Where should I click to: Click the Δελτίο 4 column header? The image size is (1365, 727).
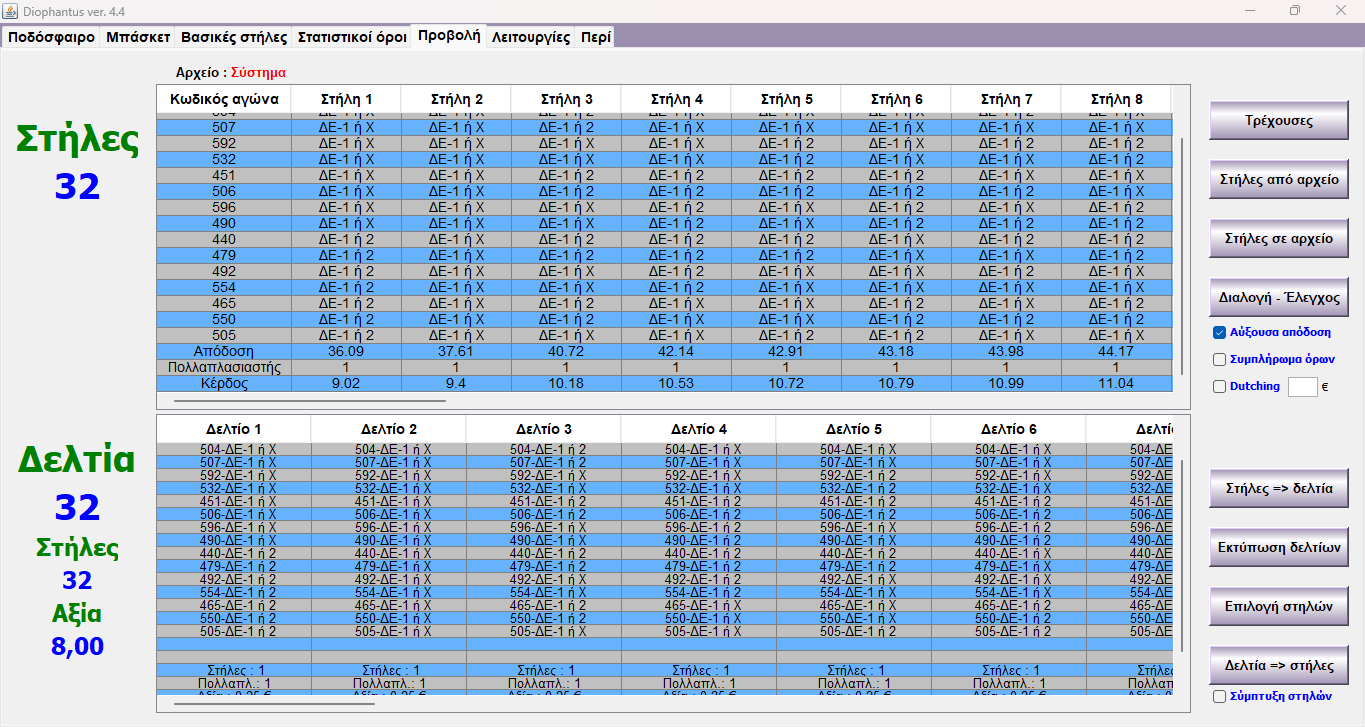[x=699, y=429]
